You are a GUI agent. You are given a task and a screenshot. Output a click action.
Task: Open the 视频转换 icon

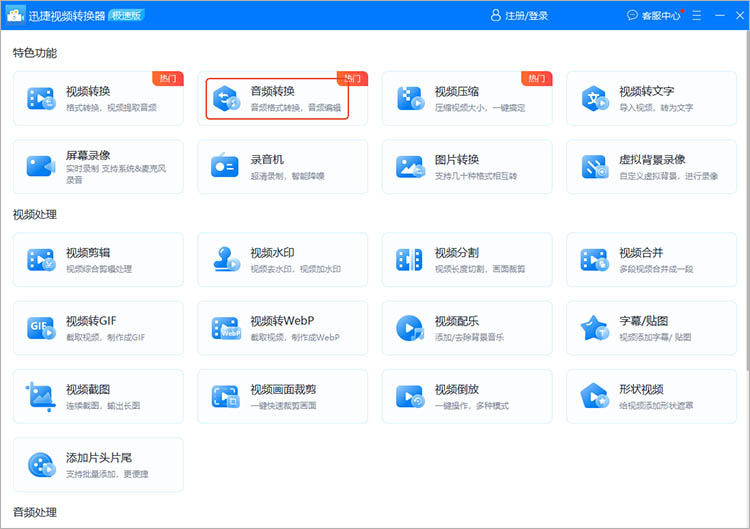click(41, 99)
